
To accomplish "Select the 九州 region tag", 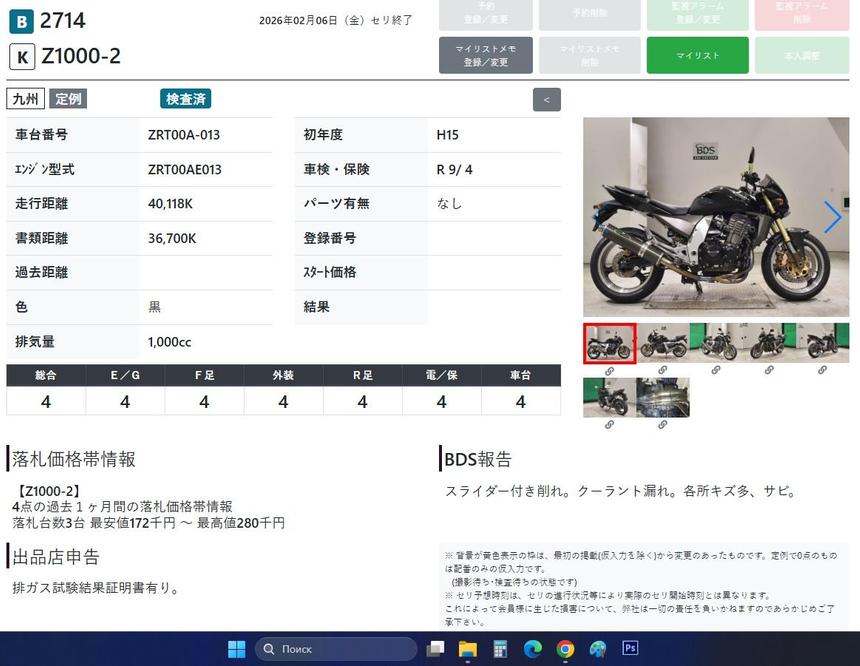I will click(26, 99).
